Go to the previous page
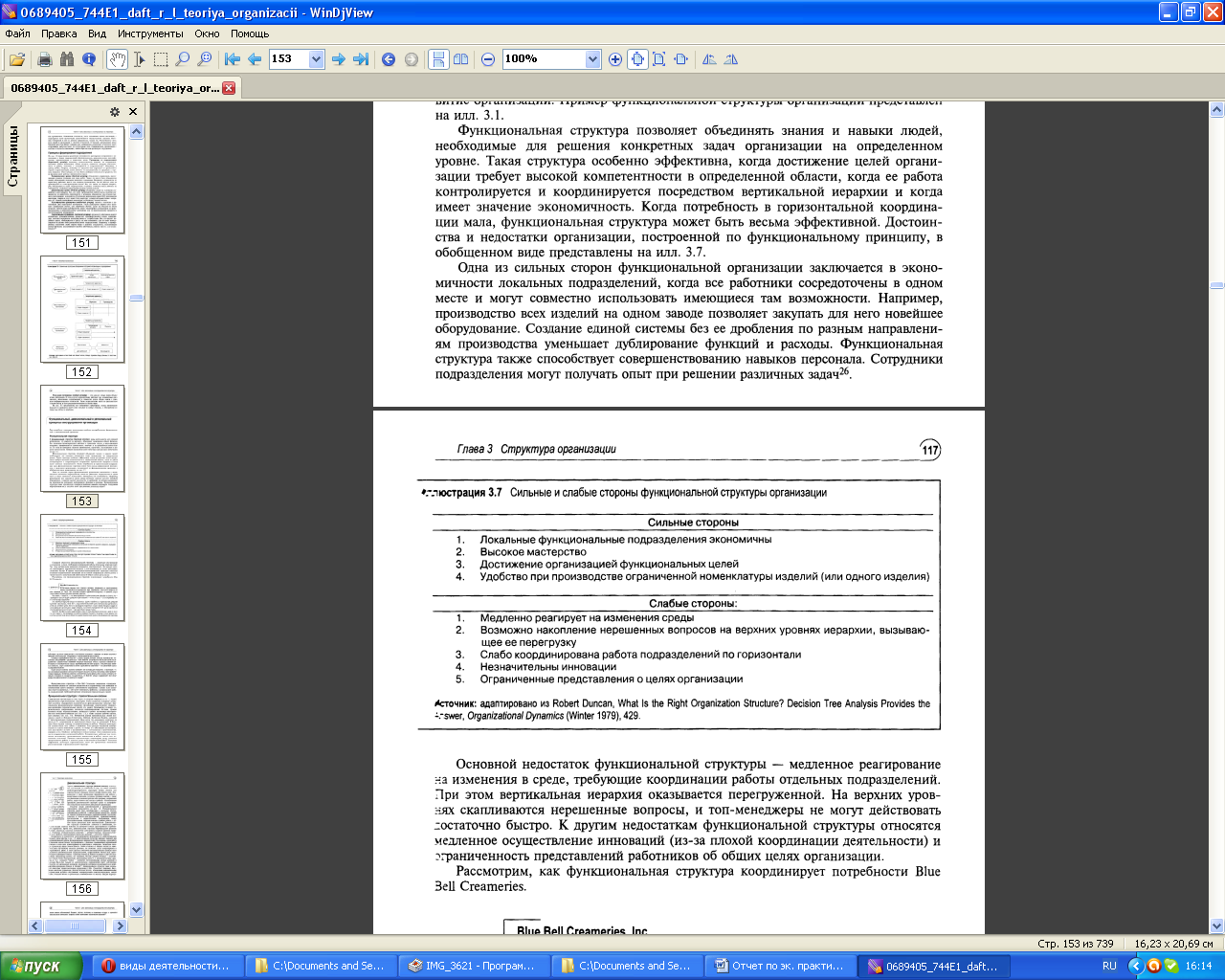This screenshot has width=1225, height=980. point(255,59)
